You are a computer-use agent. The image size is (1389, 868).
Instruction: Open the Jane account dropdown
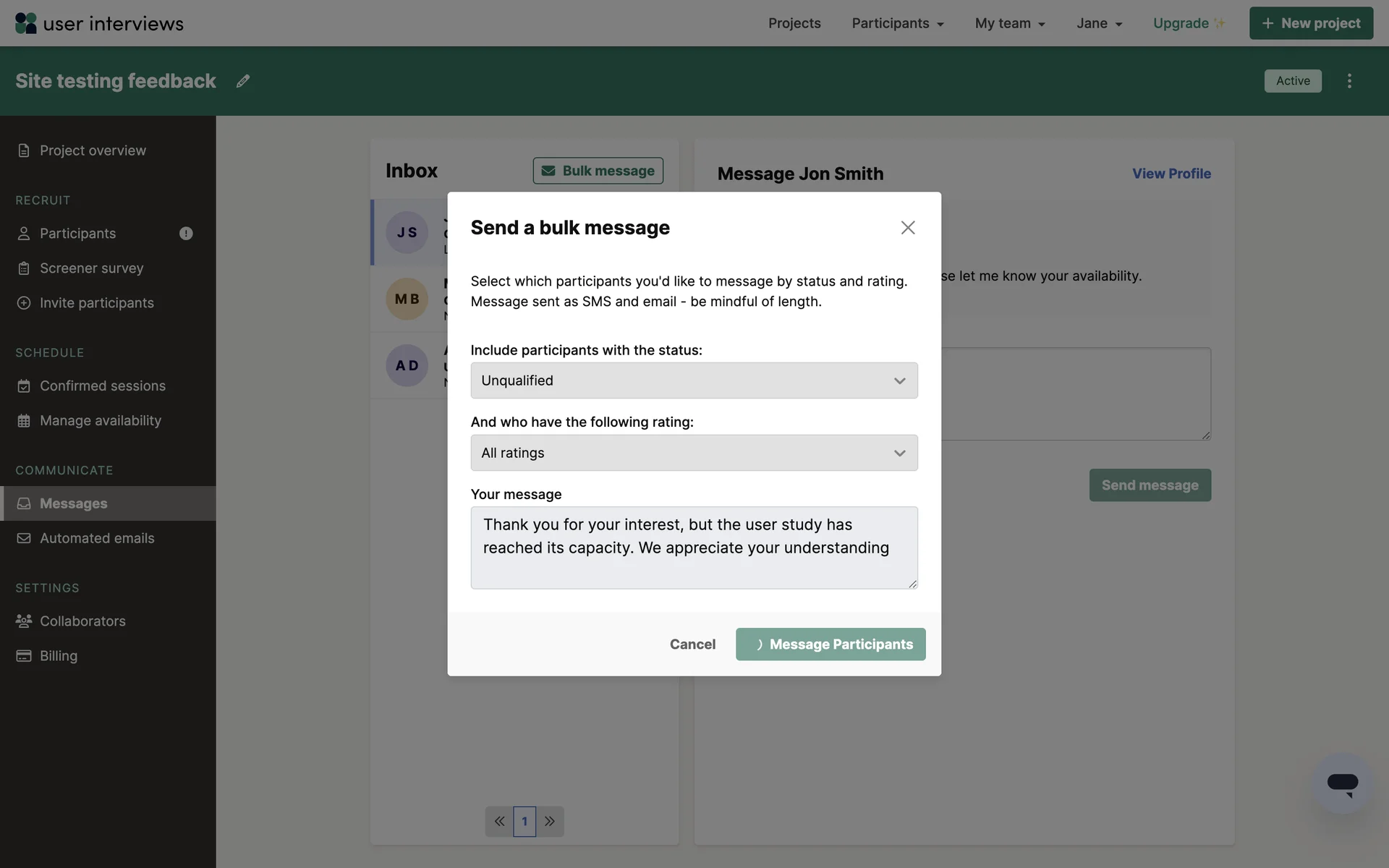coord(1099,23)
